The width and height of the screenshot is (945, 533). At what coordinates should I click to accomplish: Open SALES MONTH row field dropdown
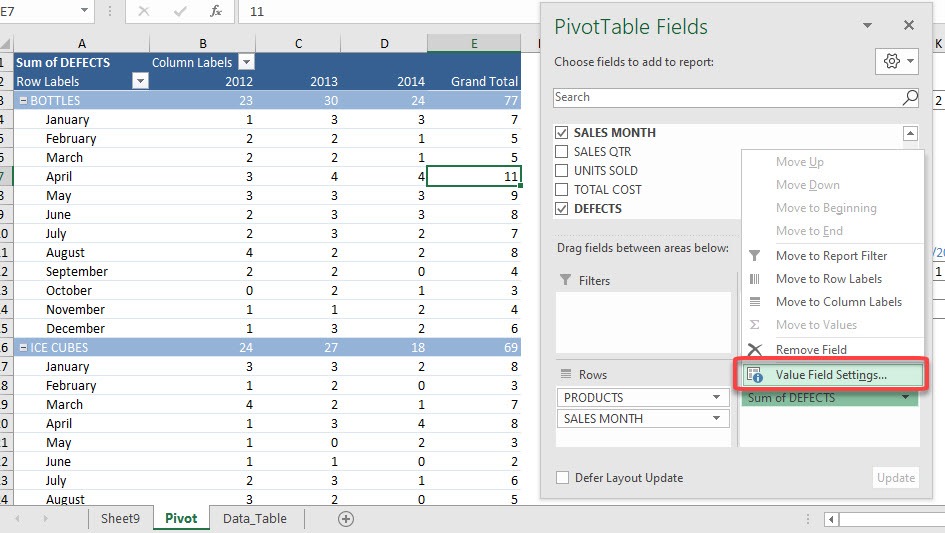coord(716,418)
